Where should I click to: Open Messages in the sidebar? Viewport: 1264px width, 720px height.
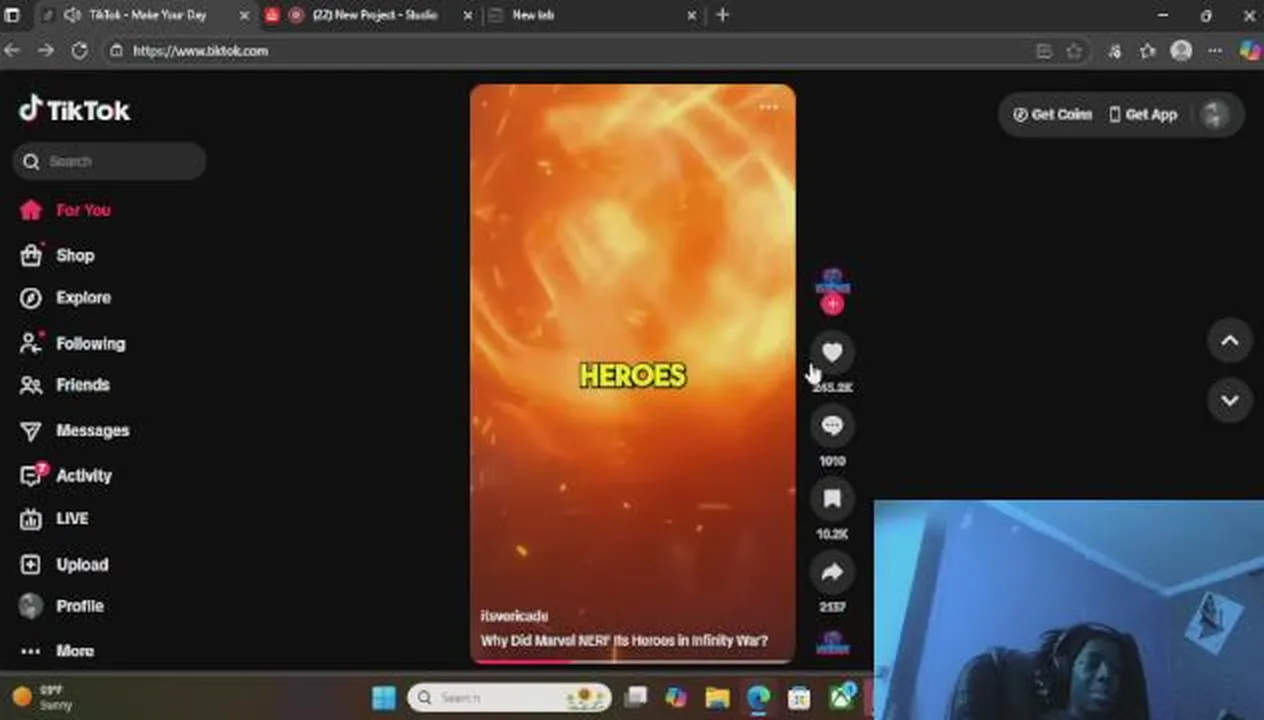pos(74,430)
